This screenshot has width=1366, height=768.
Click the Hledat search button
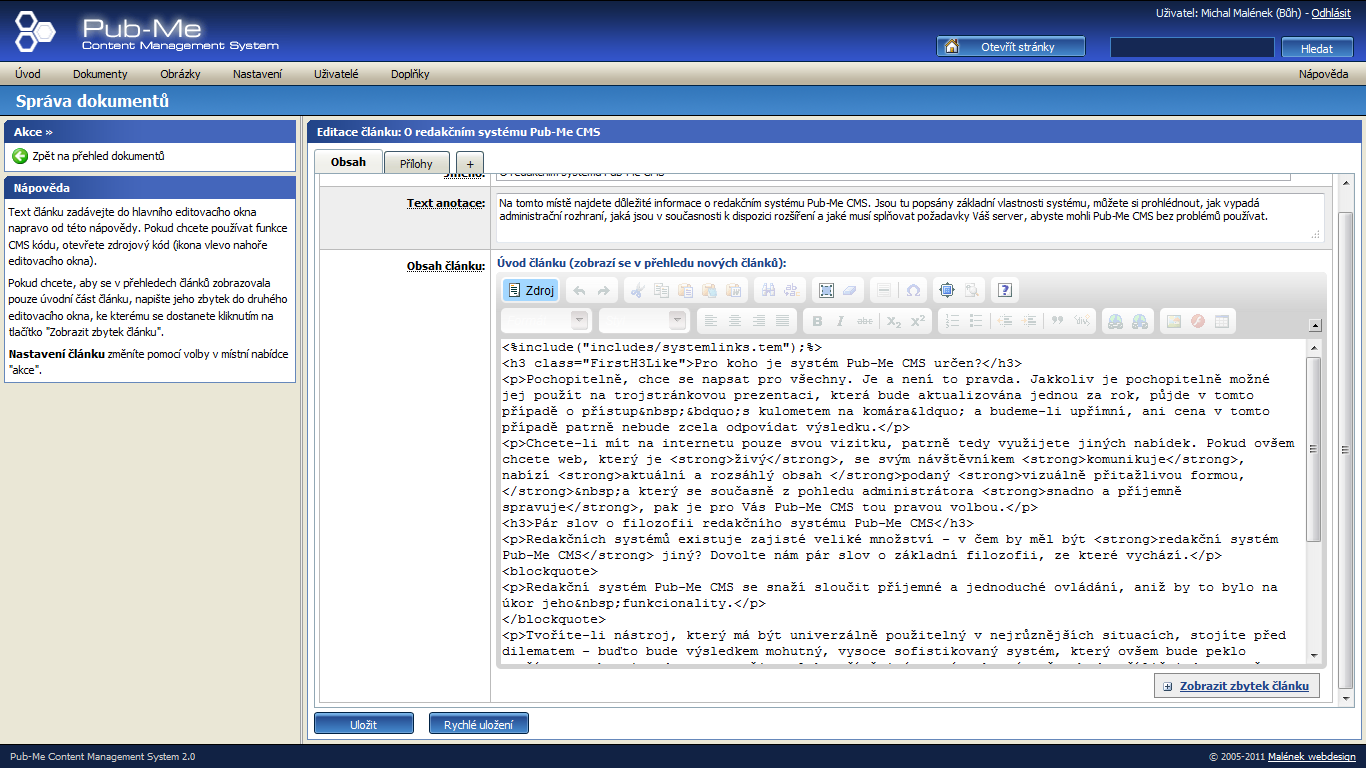click(x=1317, y=48)
